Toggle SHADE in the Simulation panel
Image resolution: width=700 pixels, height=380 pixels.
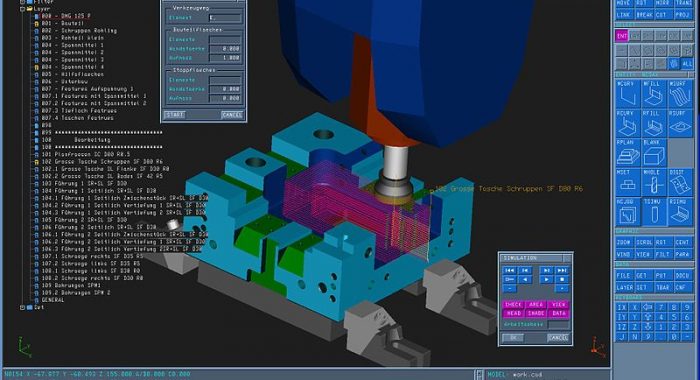point(536,313)
